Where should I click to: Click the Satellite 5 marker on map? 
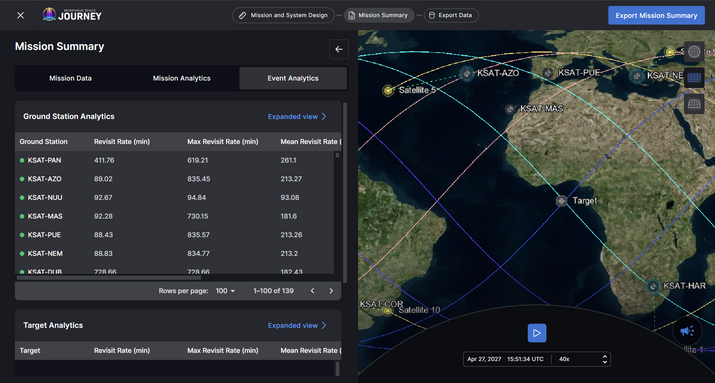click(x=388, y=90)
